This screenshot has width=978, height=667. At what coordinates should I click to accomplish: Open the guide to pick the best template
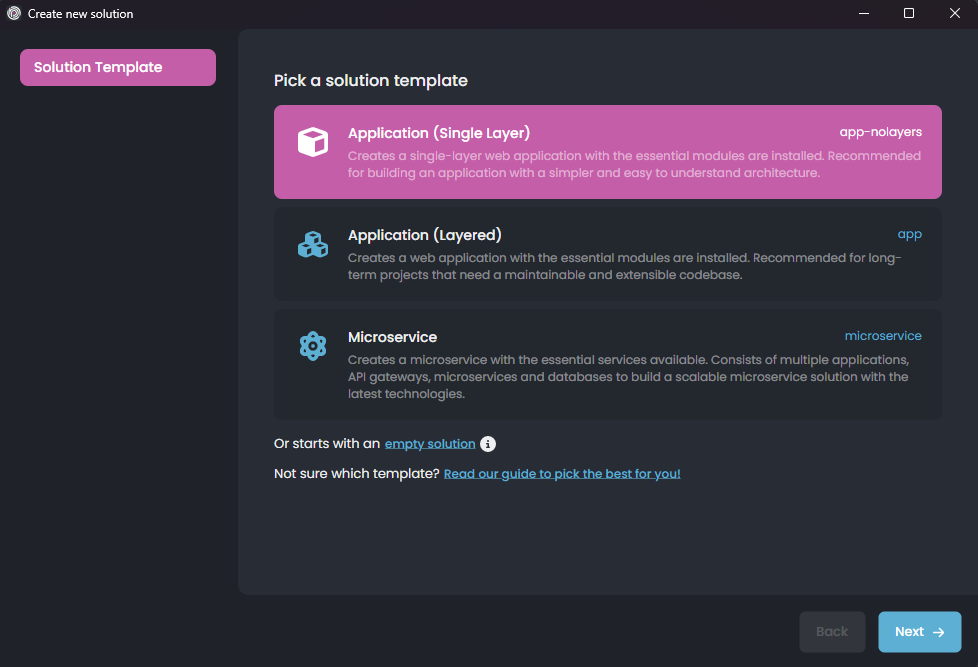click(561, 473)
